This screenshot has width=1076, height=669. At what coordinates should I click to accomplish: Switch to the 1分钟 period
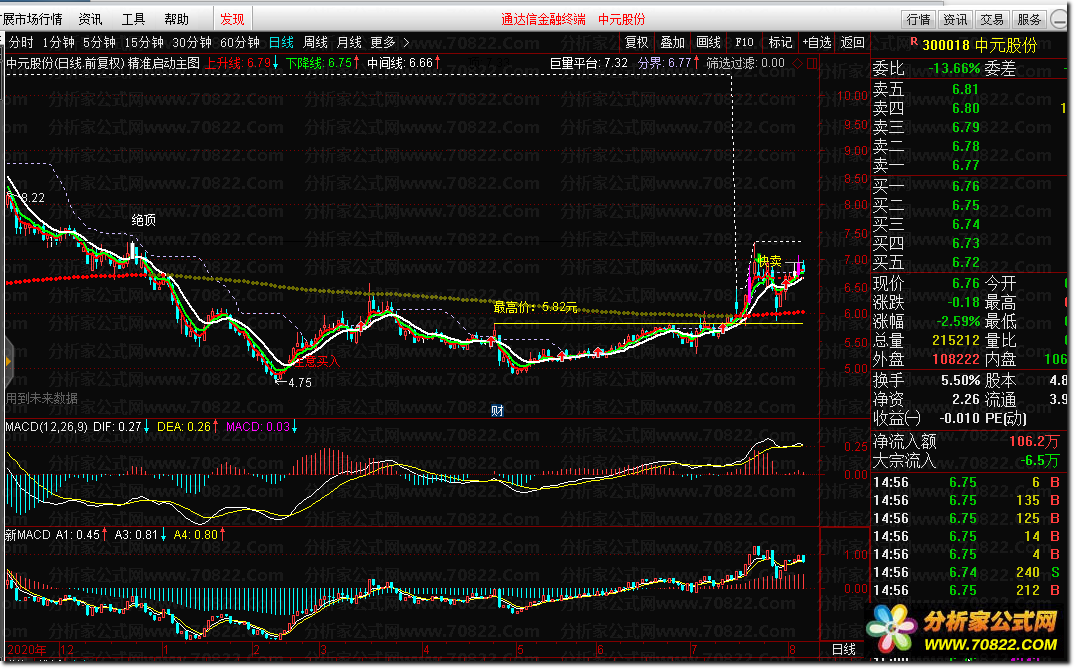[58, 43]
